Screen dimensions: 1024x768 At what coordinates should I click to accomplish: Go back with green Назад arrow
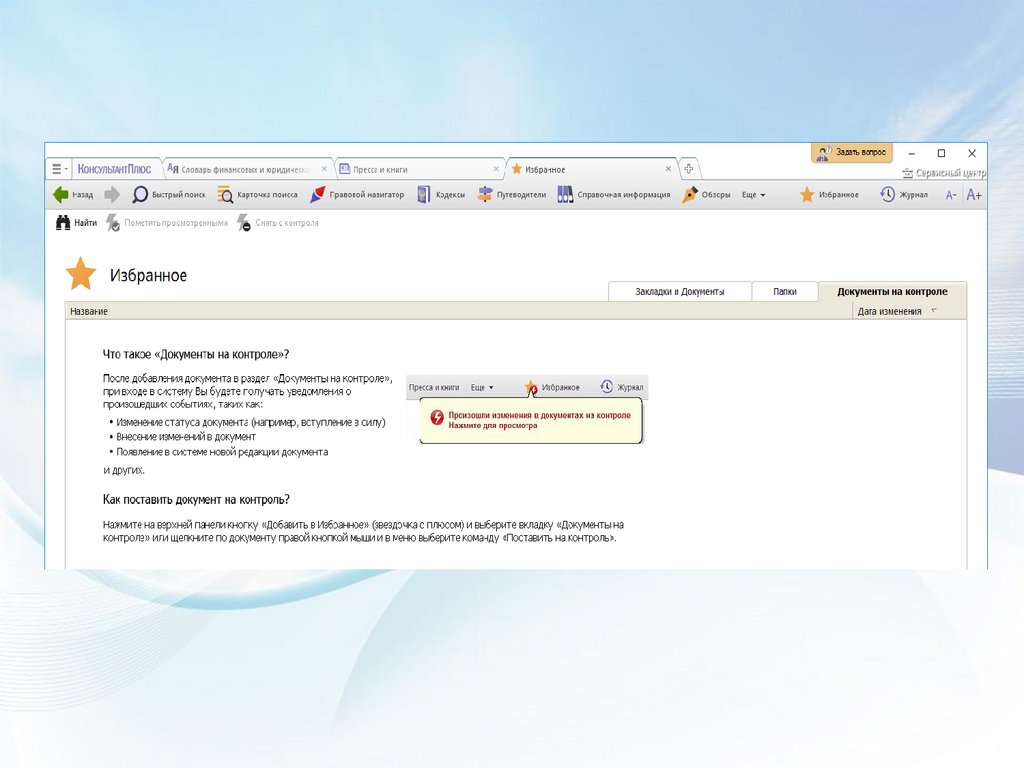click(x=72, y=195)
